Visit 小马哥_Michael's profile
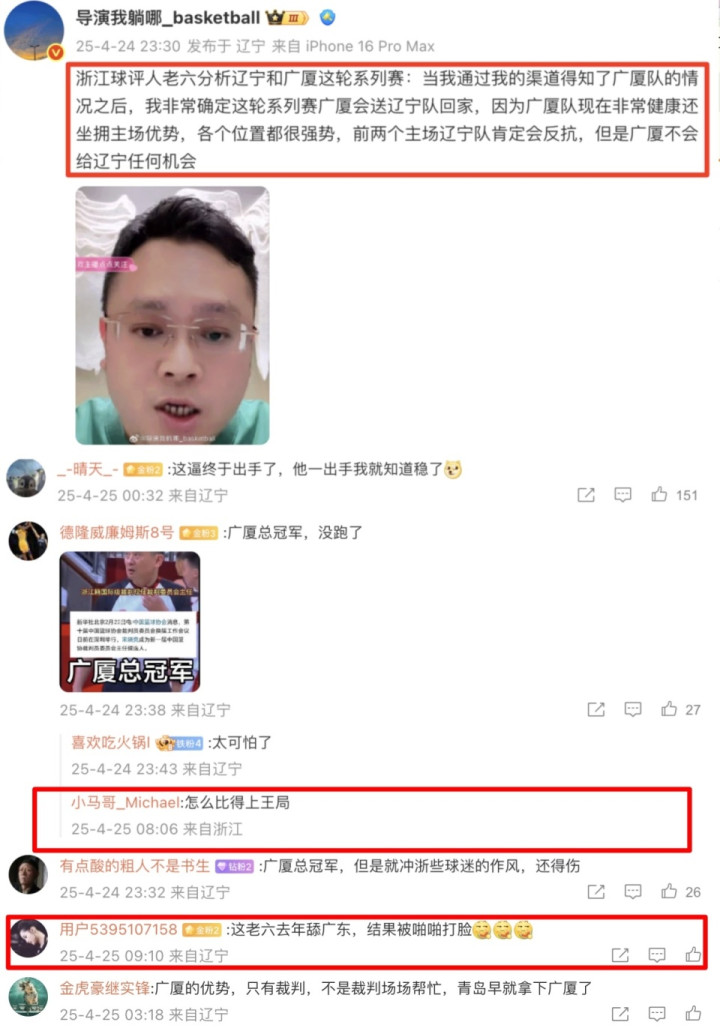The height and width of the screenshot is (1028, 720). click(125, 802)
